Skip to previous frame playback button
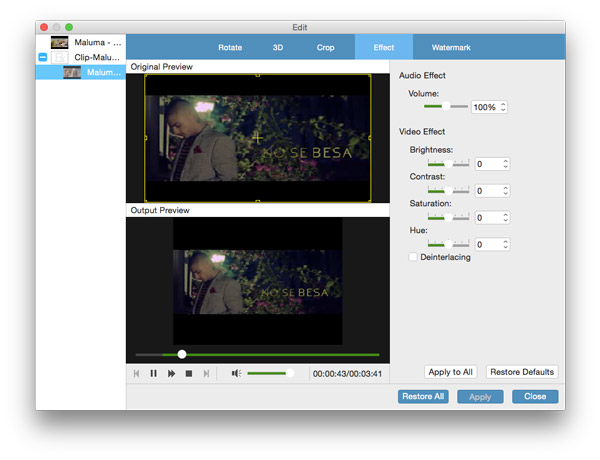The height and width of the screenshot is (460, 600). click(x=136, y=374)
